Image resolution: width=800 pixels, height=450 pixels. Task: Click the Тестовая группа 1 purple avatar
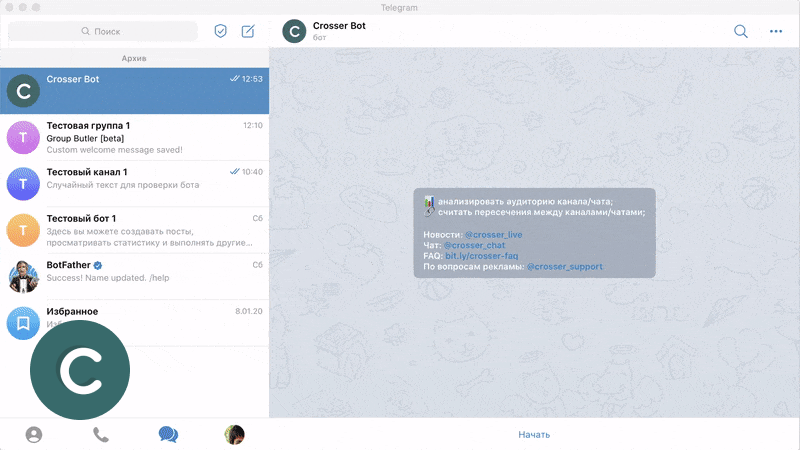23,137
